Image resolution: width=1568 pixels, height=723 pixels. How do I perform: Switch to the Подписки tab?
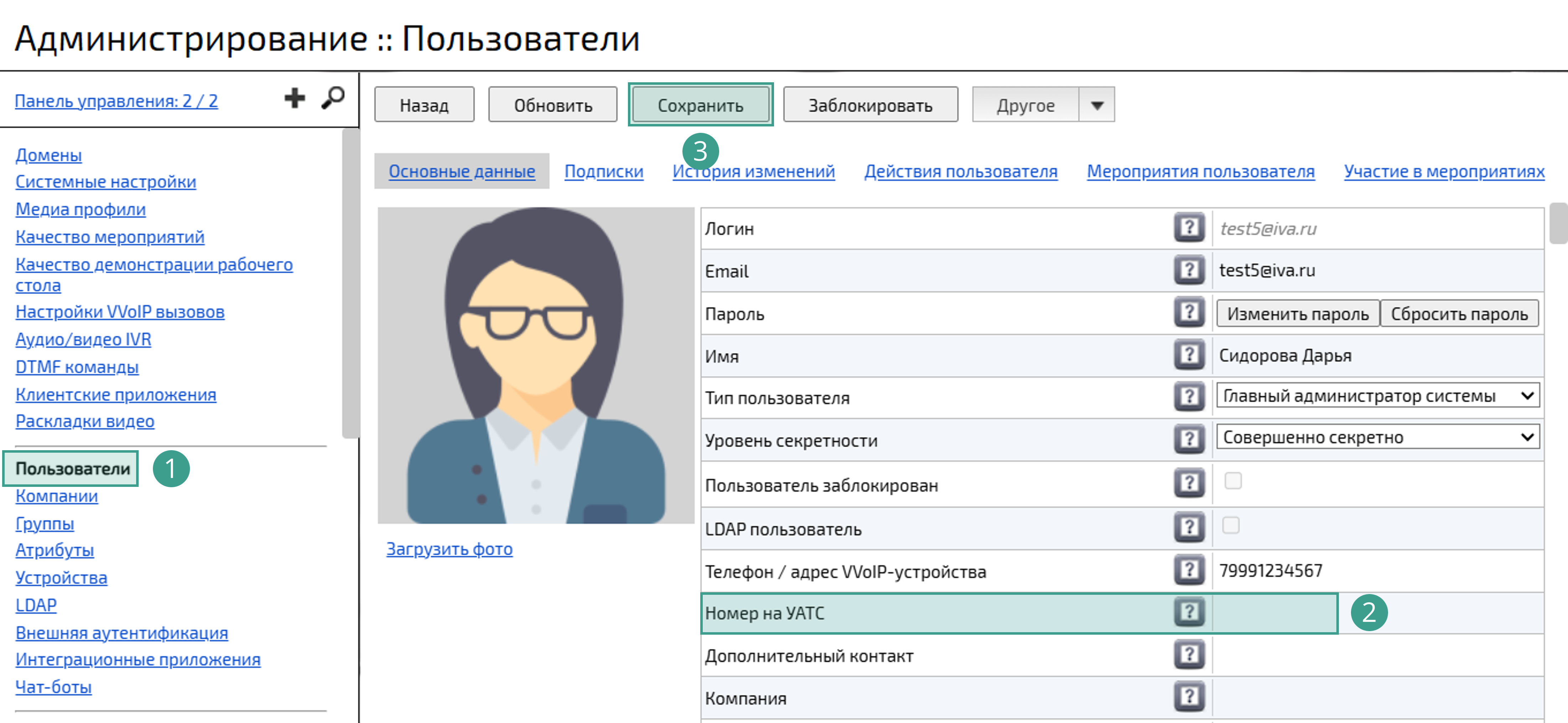[x=604, y=171]
